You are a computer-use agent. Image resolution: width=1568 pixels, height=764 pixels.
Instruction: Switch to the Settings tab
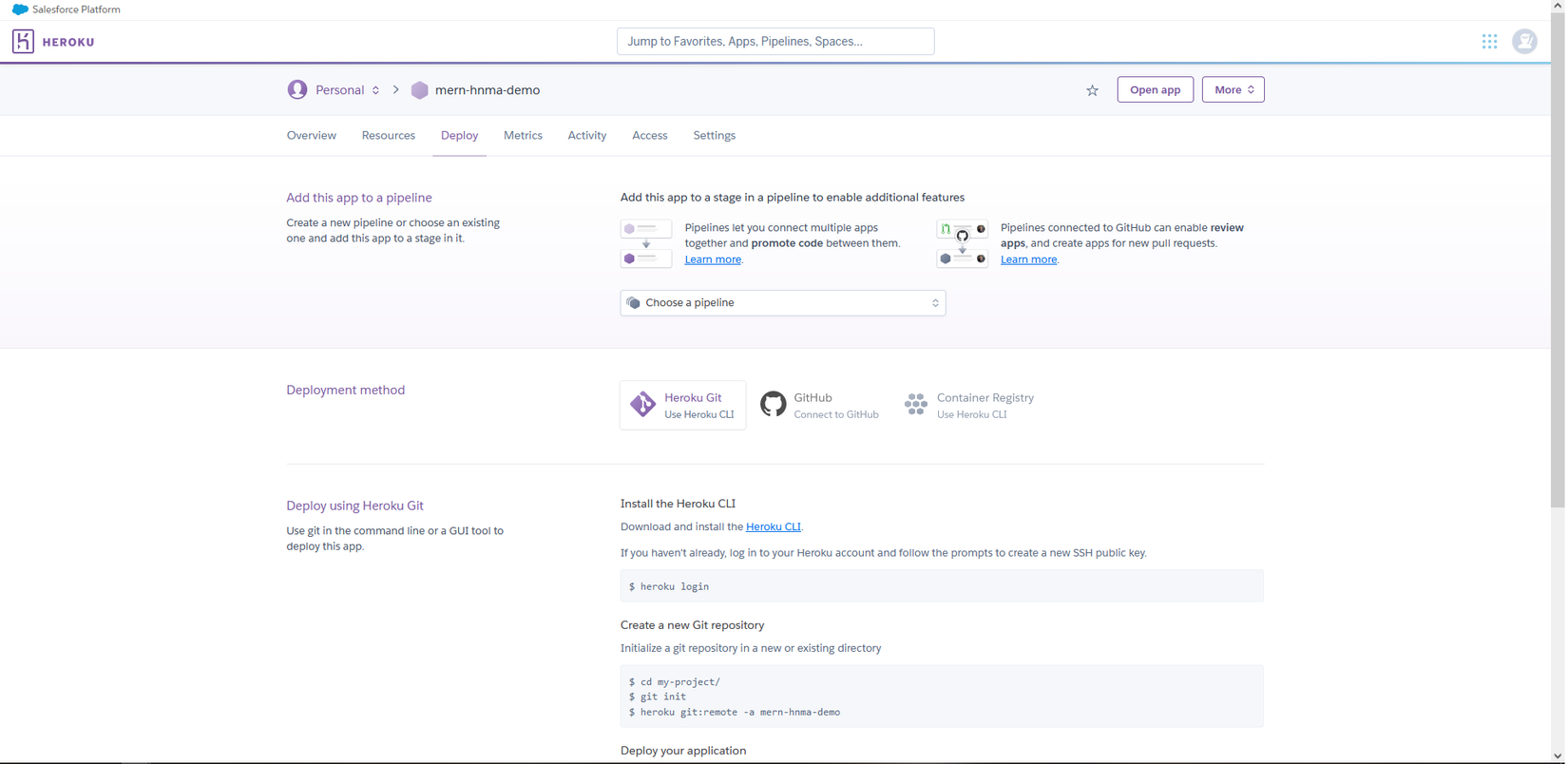tap(715, 136)
